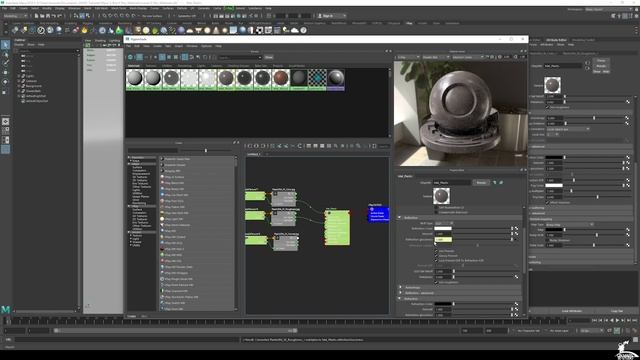Click Presets in the Property Editor

(481, 182)
